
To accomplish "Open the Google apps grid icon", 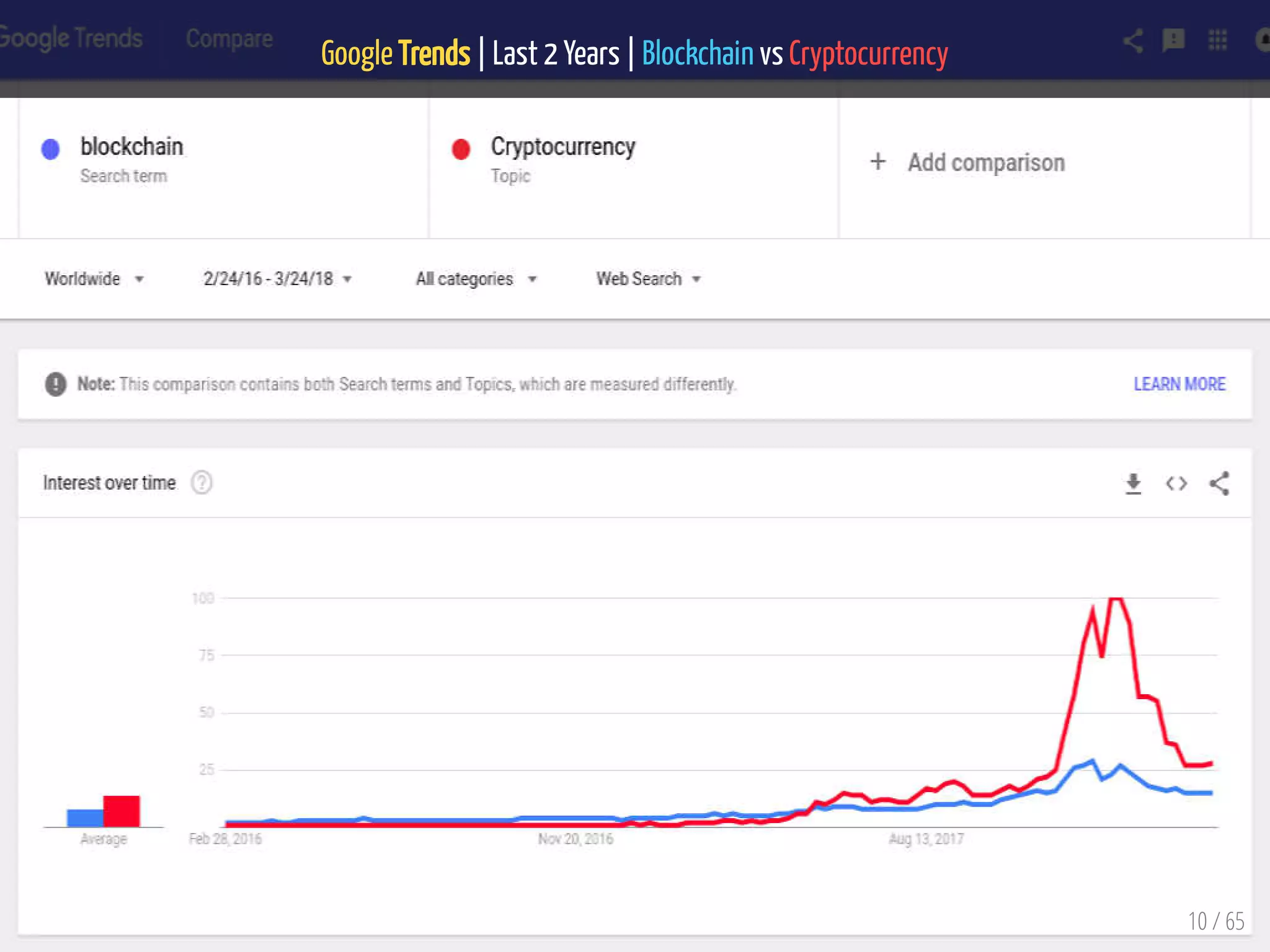I will 1217,41.
